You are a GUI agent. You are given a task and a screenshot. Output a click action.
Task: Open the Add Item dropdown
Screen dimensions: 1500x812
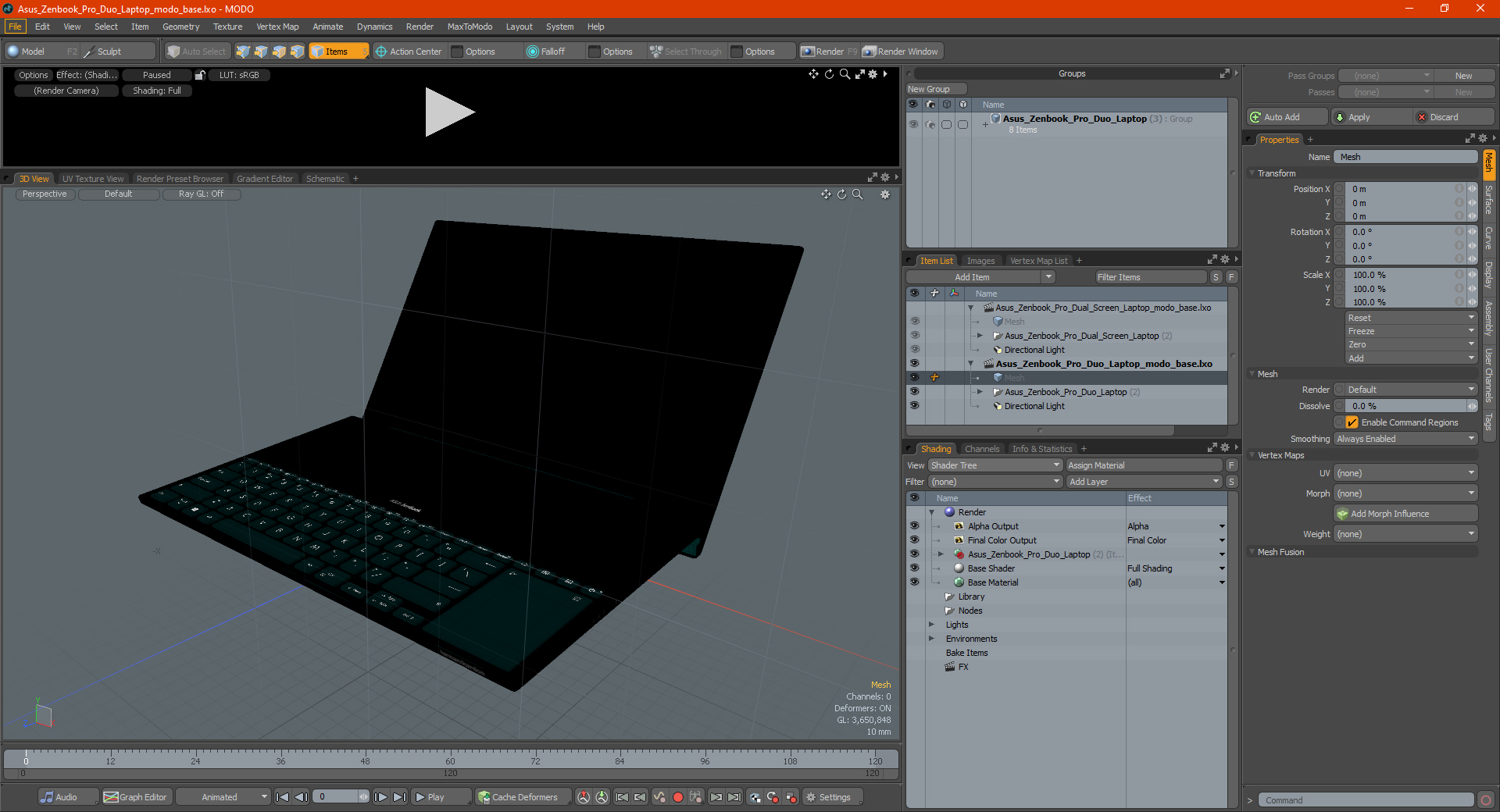tap(981, 277)
